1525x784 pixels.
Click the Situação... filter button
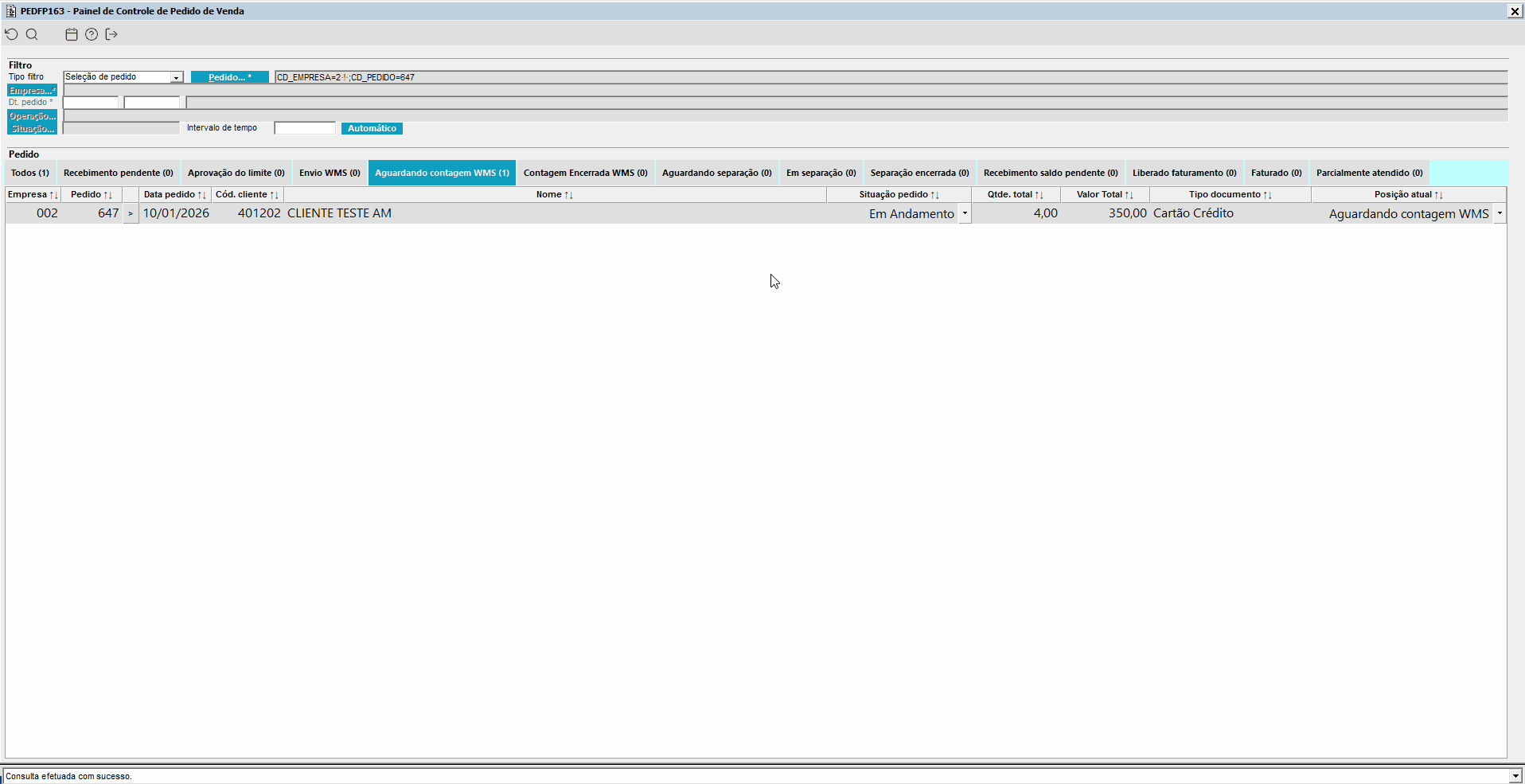coord(32,128)
